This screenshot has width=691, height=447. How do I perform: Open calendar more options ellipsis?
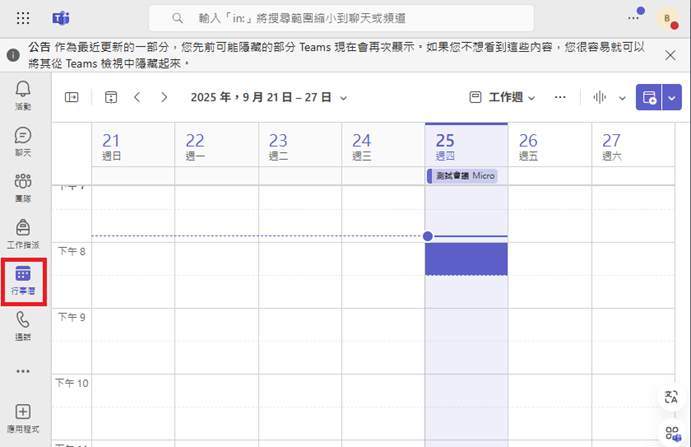560,97
